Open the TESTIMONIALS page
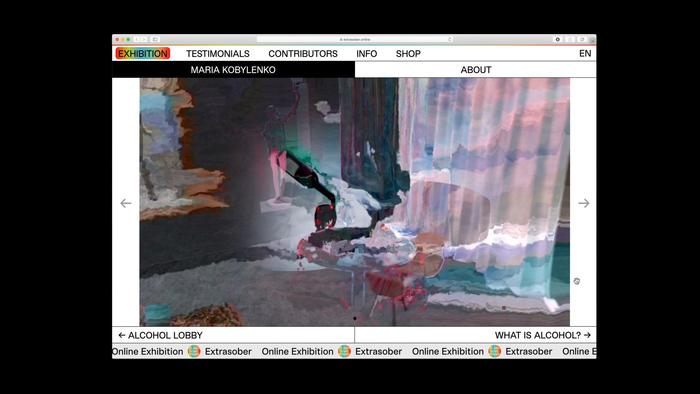Screen dimensions: 700x394 [218, 54]
